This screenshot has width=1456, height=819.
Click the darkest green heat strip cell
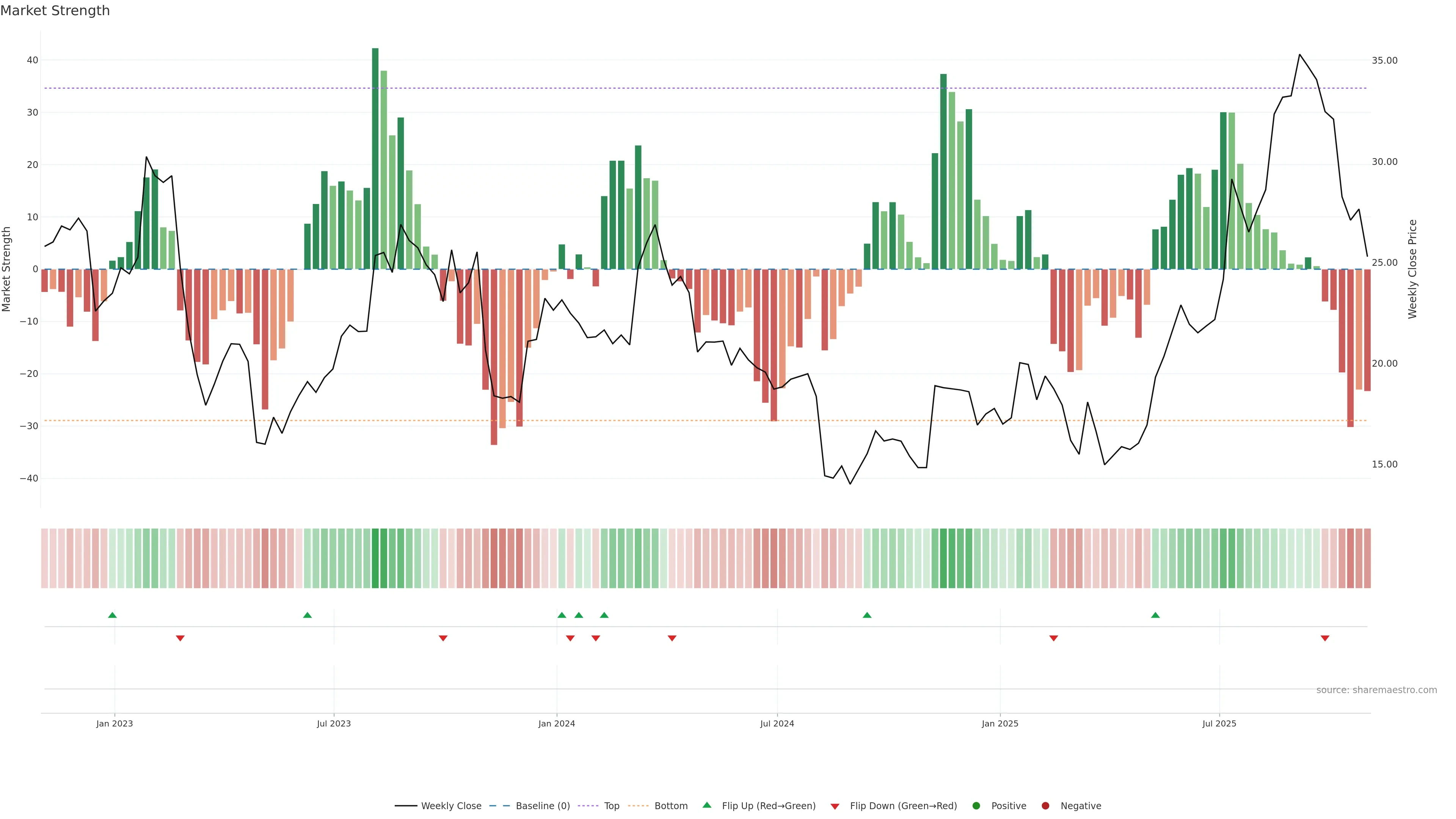pyautogui.click(x=375, y=558)
